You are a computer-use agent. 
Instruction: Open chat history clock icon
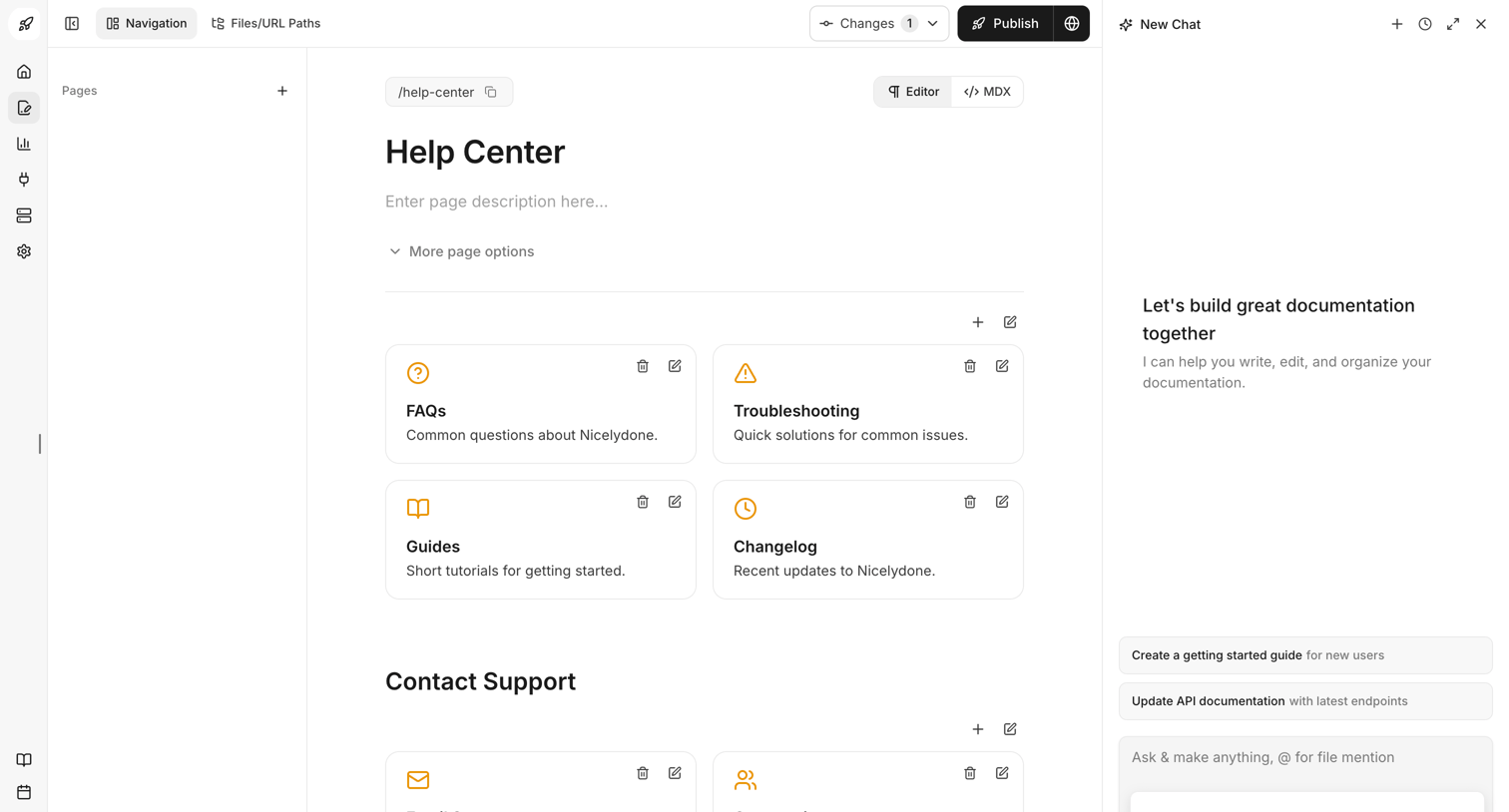1425,24
